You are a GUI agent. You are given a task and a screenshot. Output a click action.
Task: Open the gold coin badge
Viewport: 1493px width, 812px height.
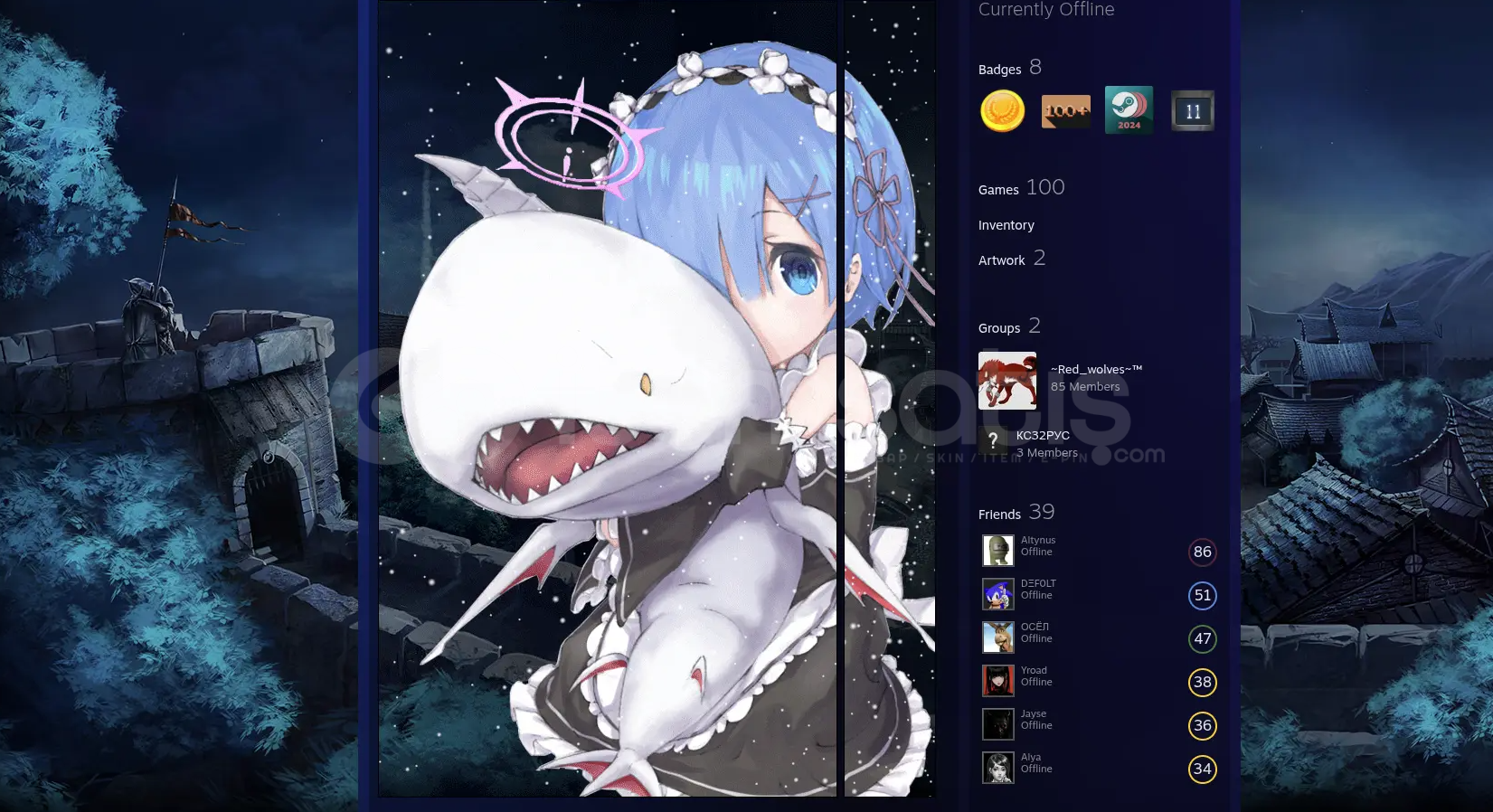click(x=1002, y=111)
